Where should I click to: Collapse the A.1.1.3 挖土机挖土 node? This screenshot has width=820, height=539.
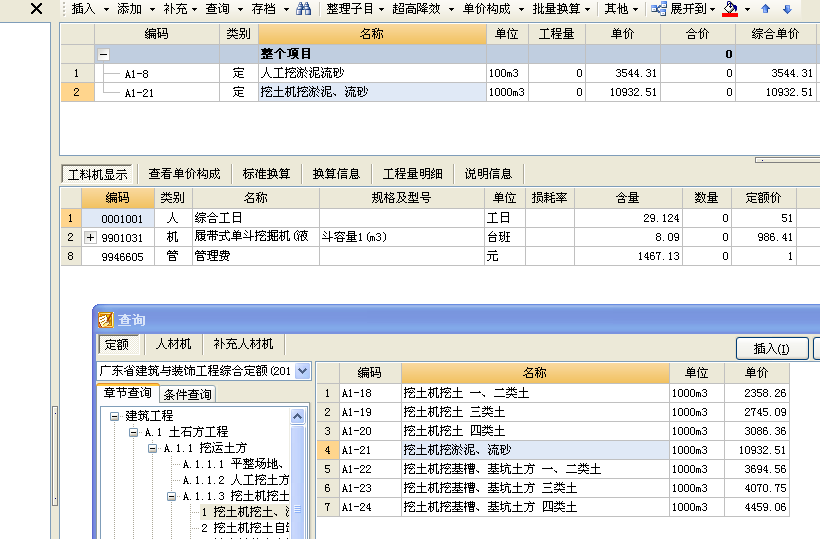171,496
